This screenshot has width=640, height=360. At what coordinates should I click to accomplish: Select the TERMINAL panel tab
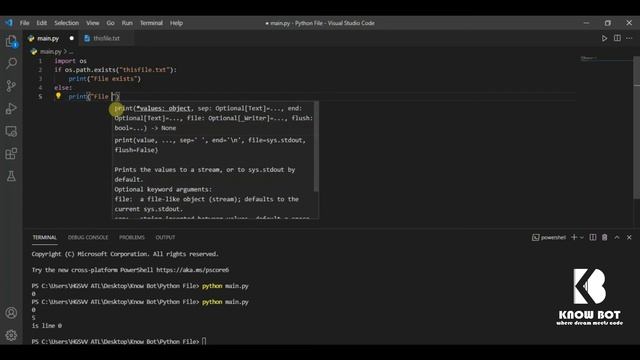tap(44, 237)
